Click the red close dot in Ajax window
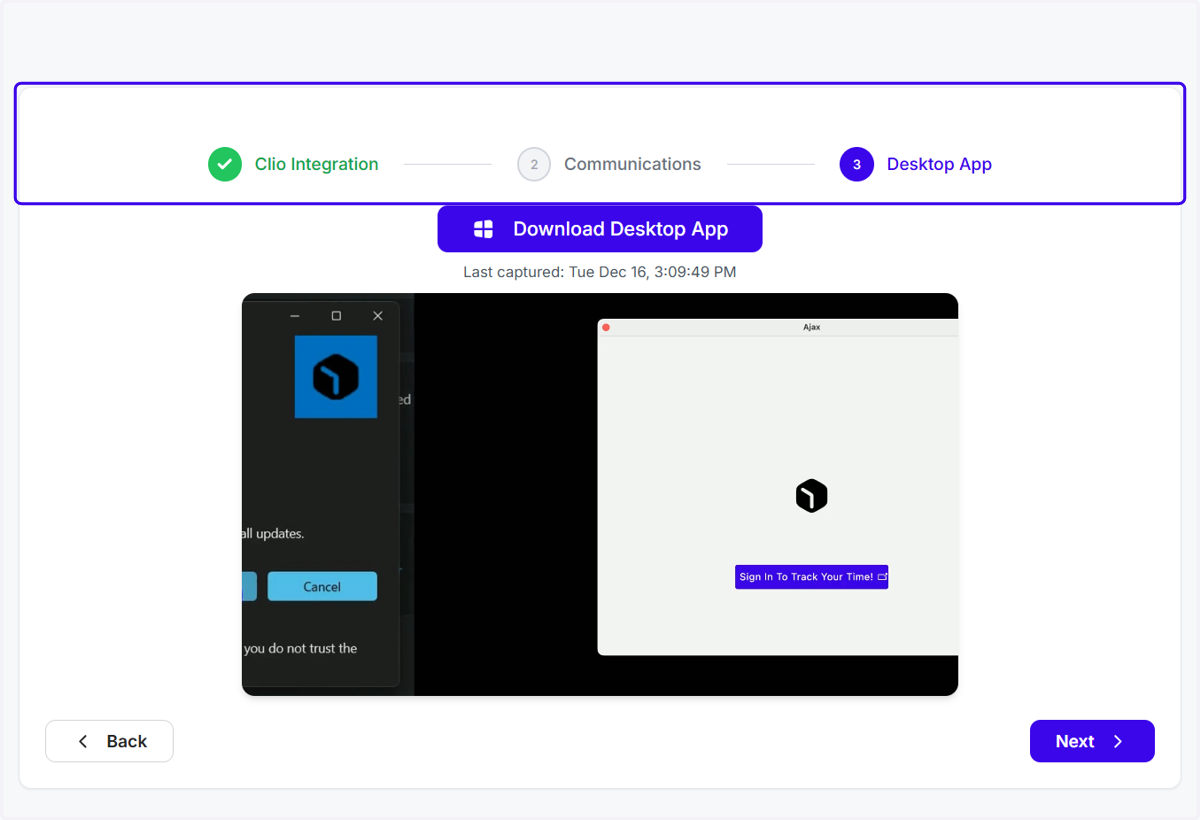The image size is (1200, 820). (606, 327)
